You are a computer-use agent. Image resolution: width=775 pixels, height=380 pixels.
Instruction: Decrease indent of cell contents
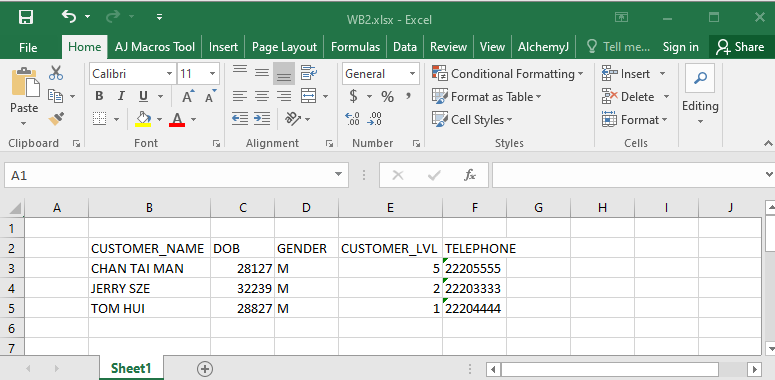click(x=240, y=119)
